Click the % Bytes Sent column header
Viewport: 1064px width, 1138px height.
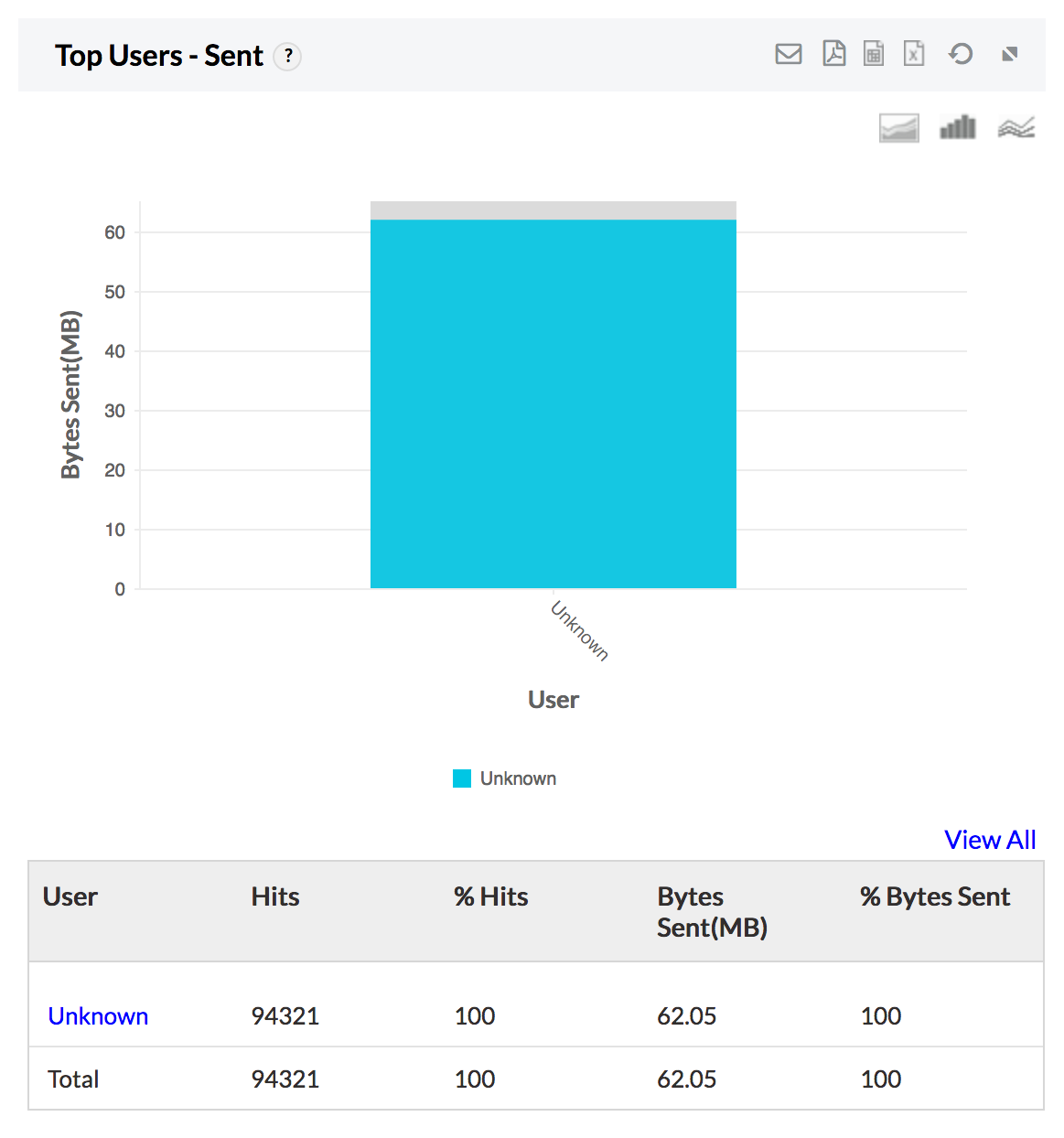[x=935, y=896]
